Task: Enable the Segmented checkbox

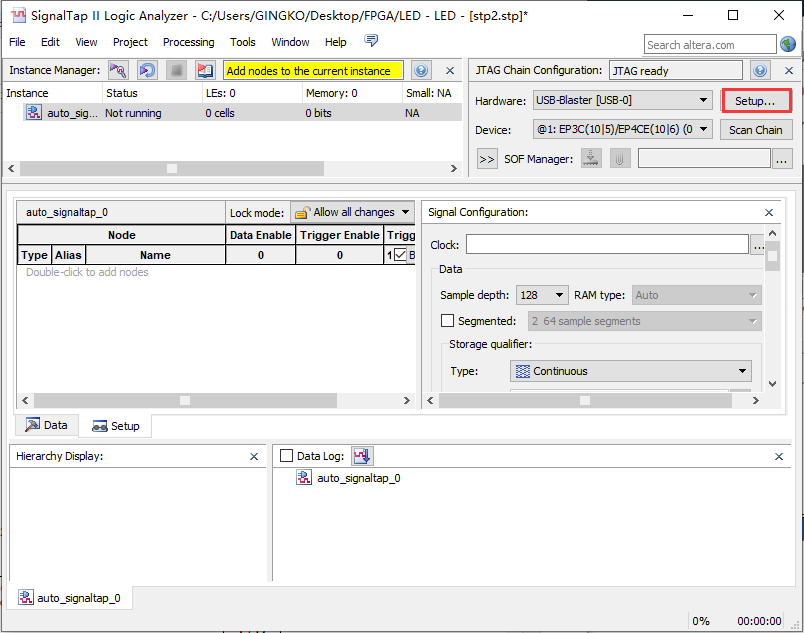Action: click(447, 321)
